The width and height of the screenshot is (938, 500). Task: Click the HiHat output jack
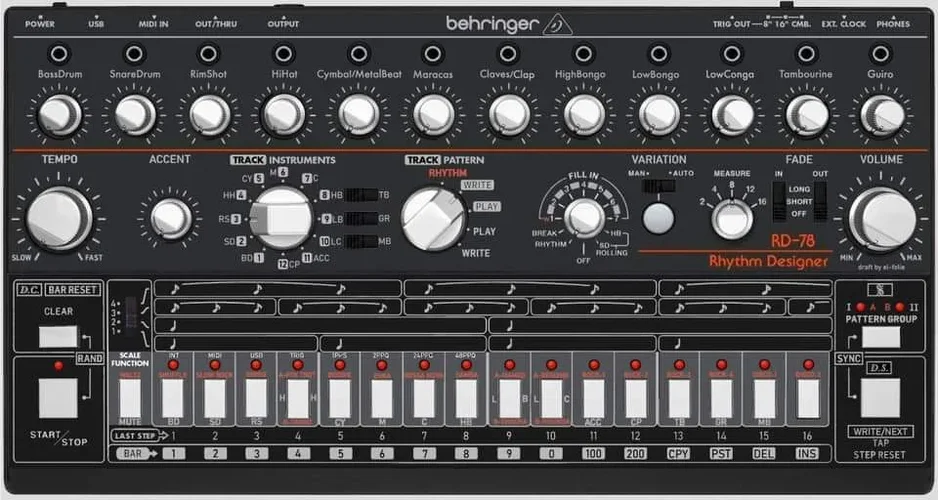284,54
